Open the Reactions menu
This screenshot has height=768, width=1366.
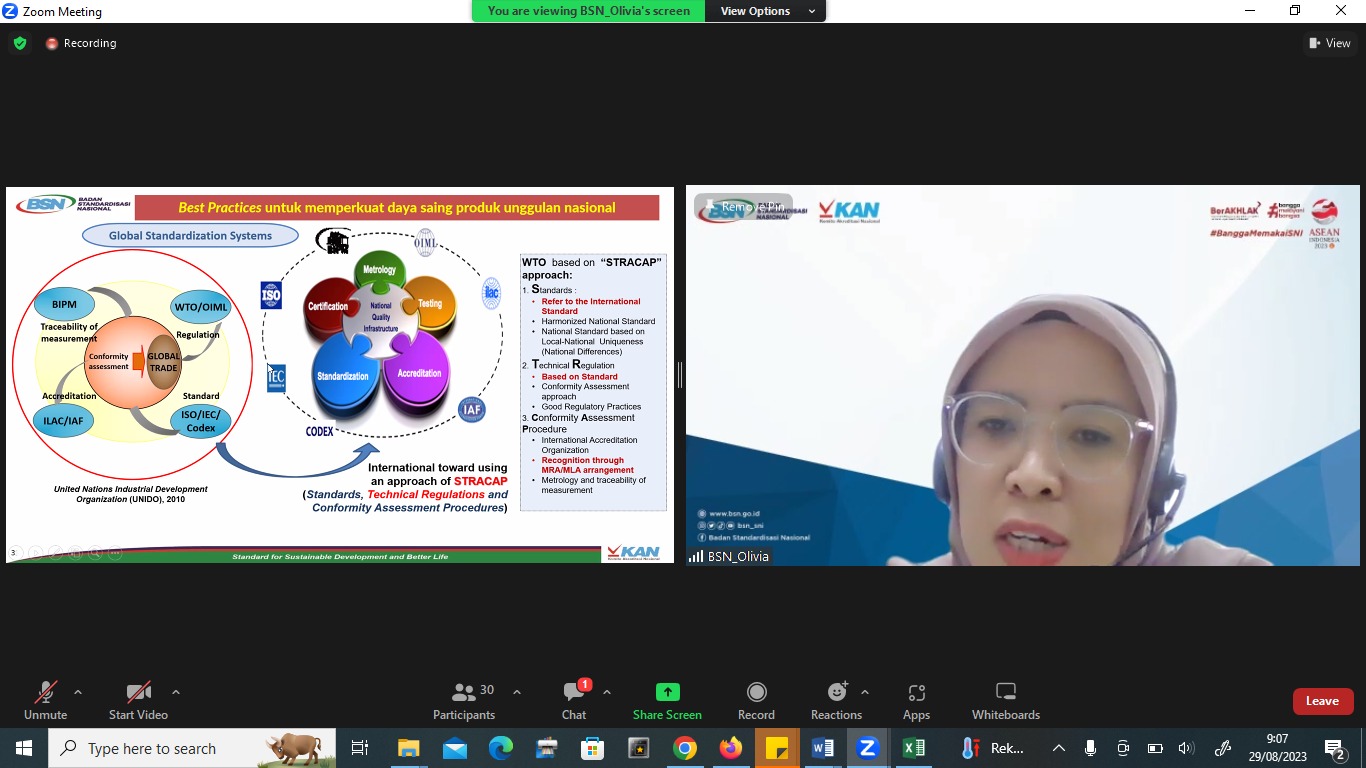pyautogui.click(x=836, y=701)
